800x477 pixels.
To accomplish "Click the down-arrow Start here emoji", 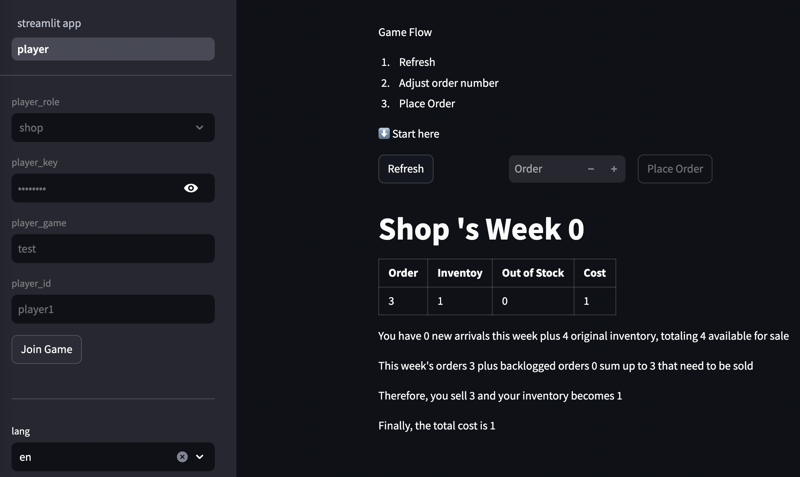I will pos(384,134).
